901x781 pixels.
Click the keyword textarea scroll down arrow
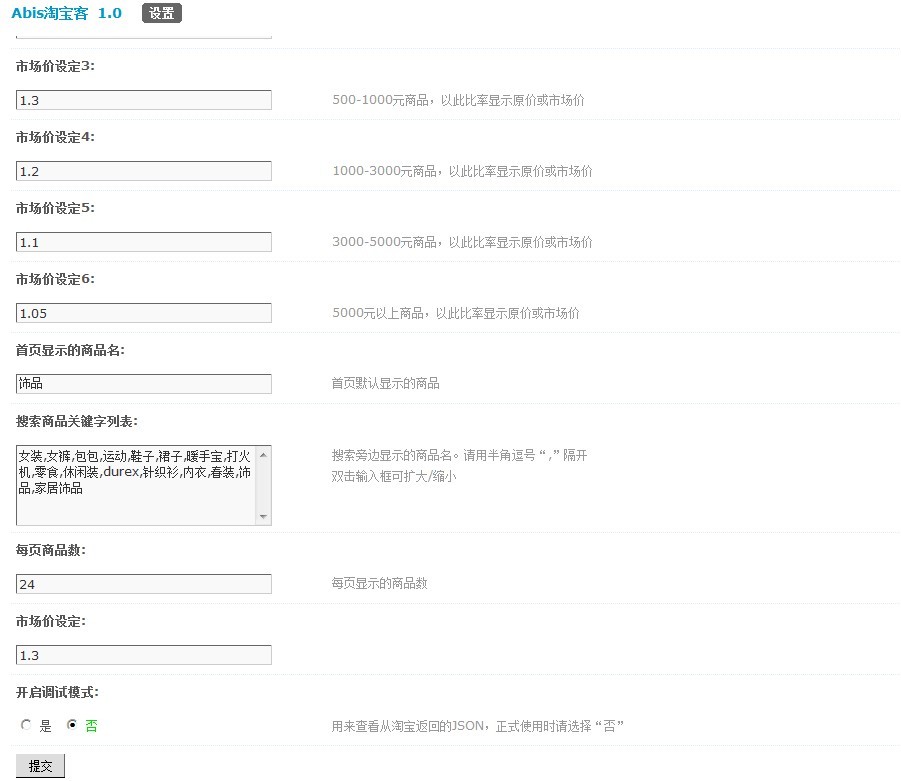(x=264, y=517)
